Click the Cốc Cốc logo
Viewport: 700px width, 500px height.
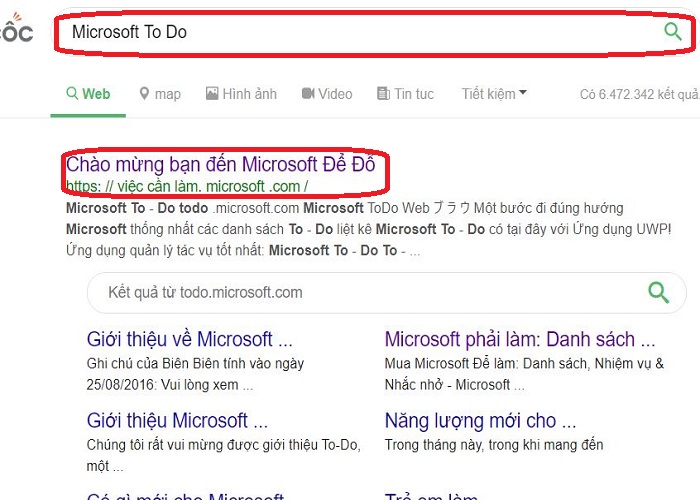17,28
